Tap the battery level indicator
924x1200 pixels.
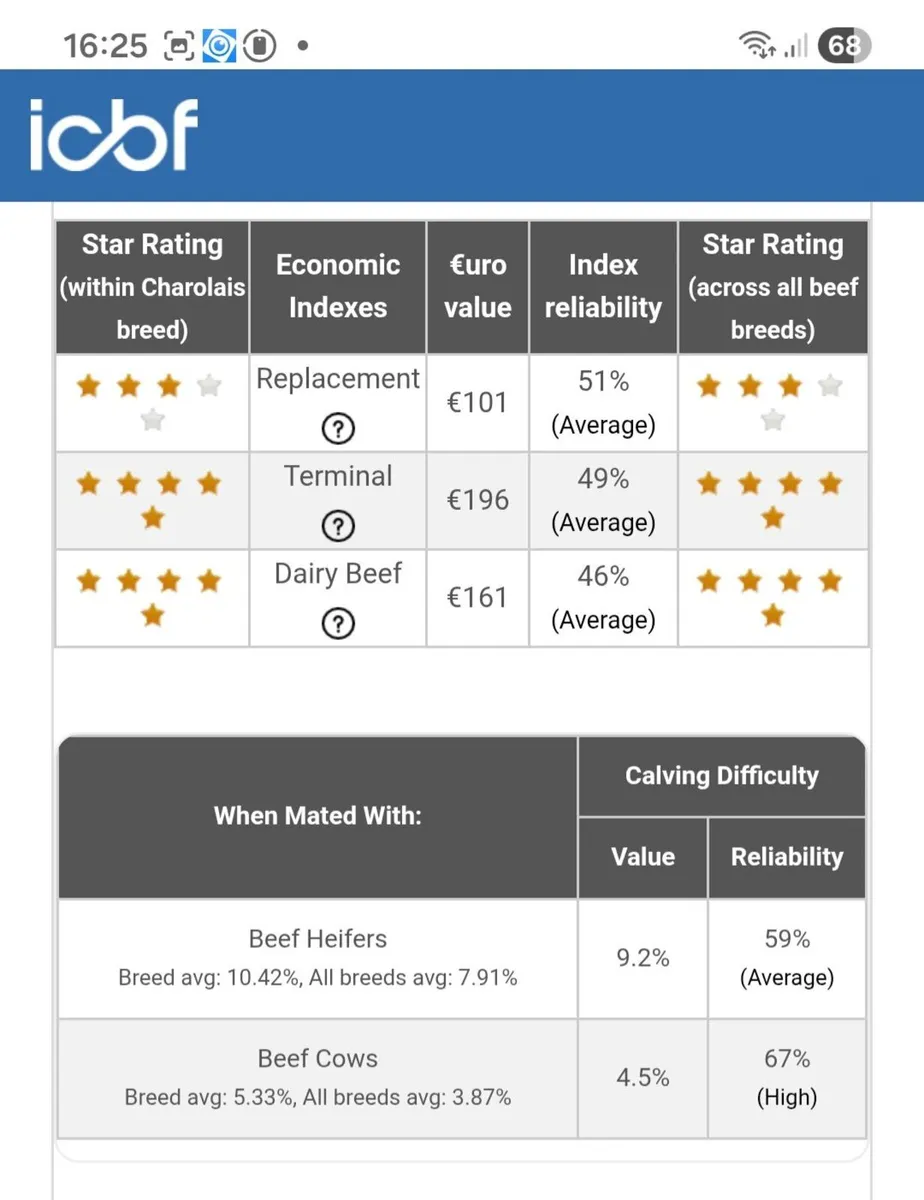click(x=843, y=46)
